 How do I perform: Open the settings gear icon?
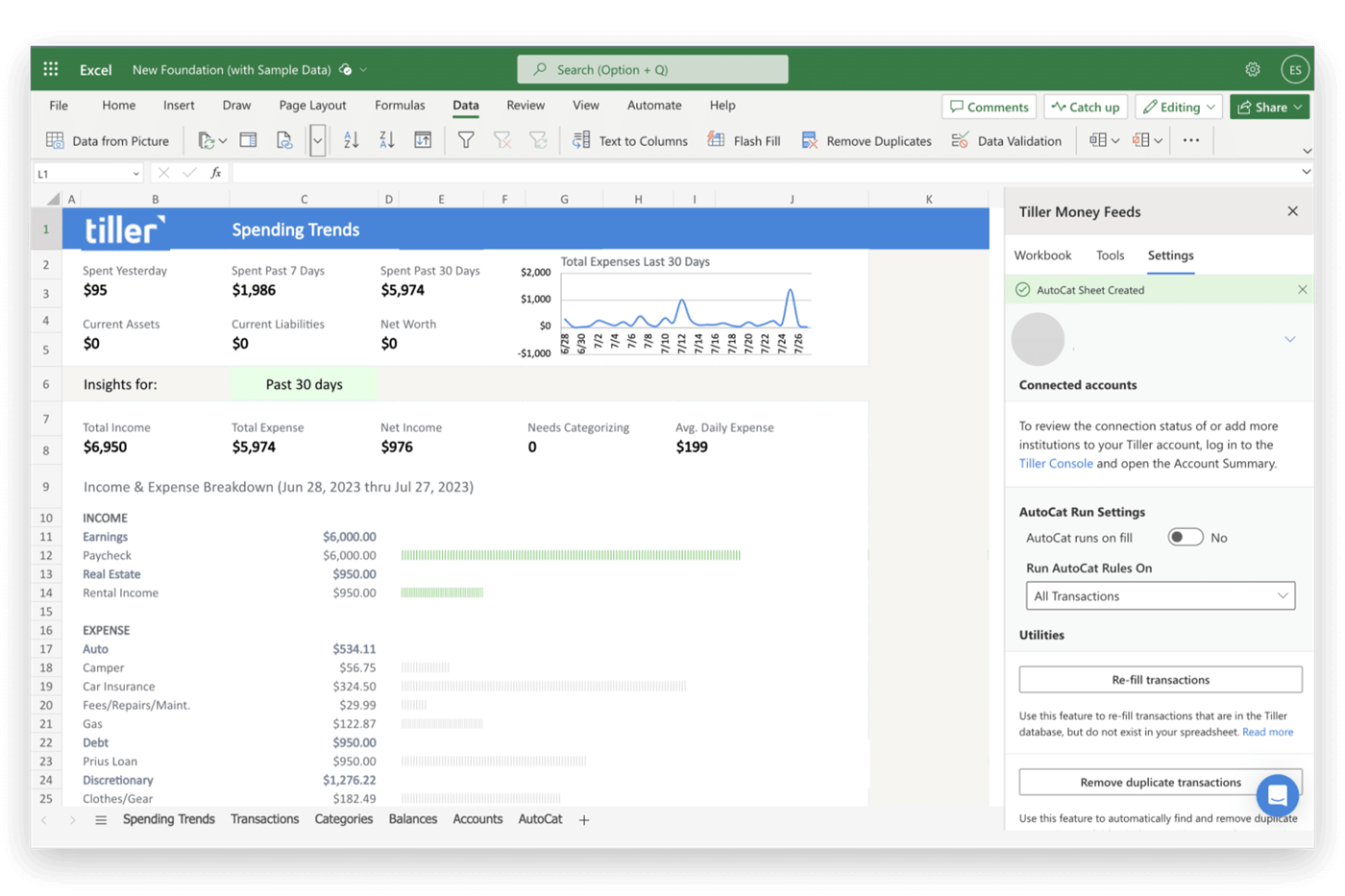coord(1253,69)
